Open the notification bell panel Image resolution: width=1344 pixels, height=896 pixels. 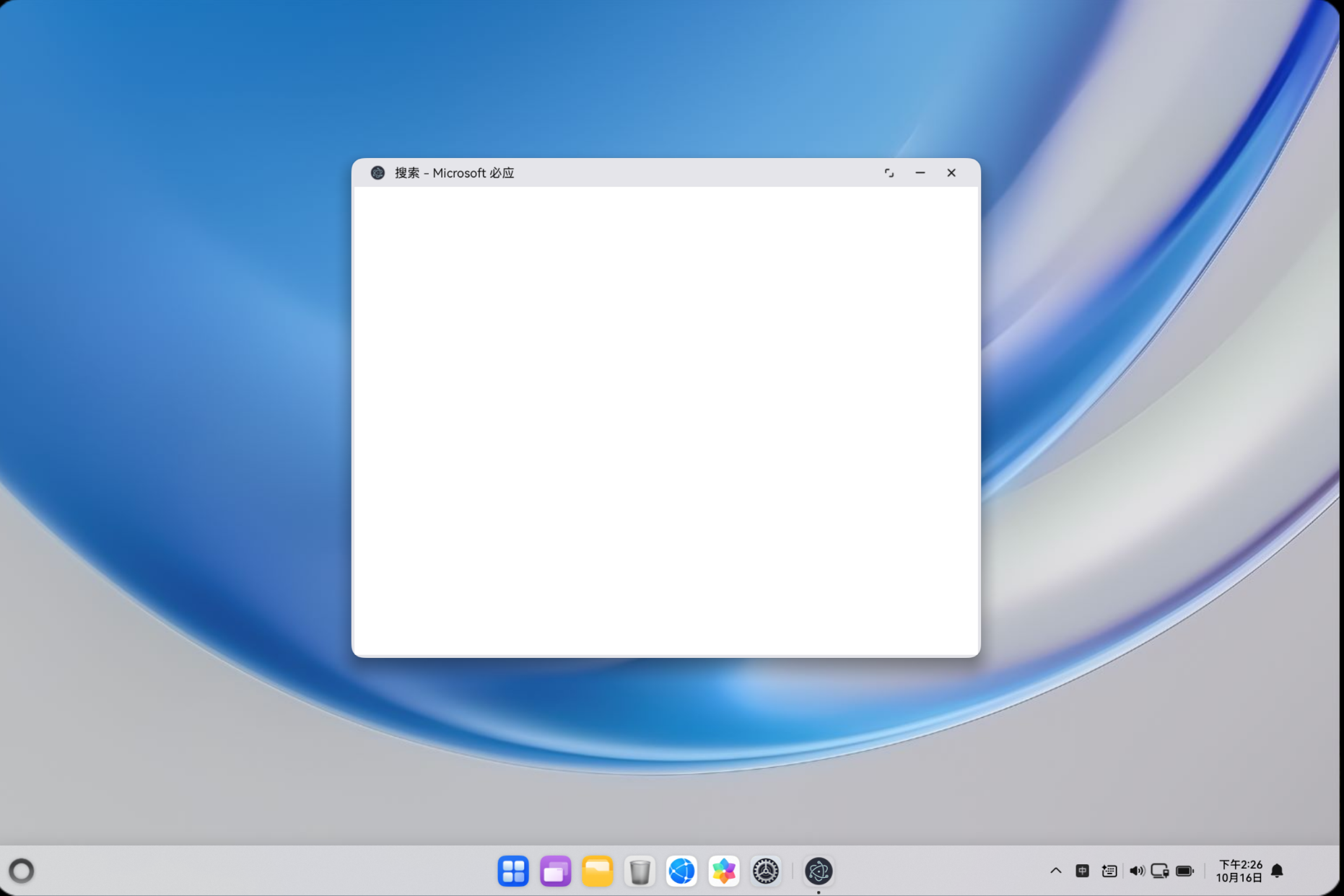[x=1277, y=871]
